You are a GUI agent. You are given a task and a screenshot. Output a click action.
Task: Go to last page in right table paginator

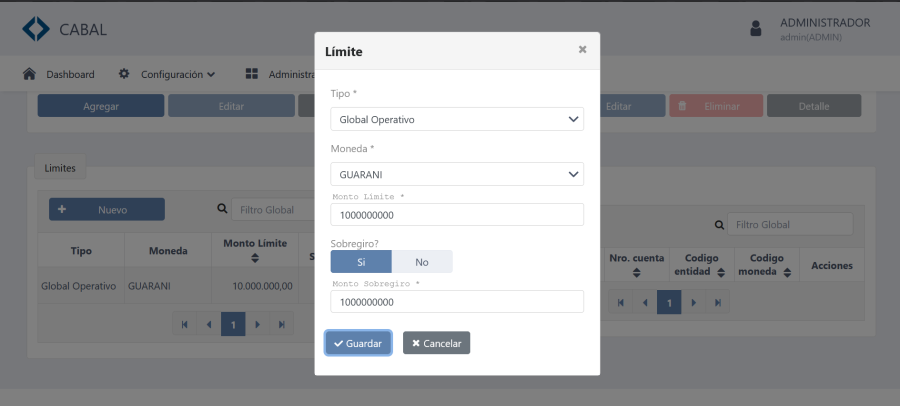[x=717, y=302]
